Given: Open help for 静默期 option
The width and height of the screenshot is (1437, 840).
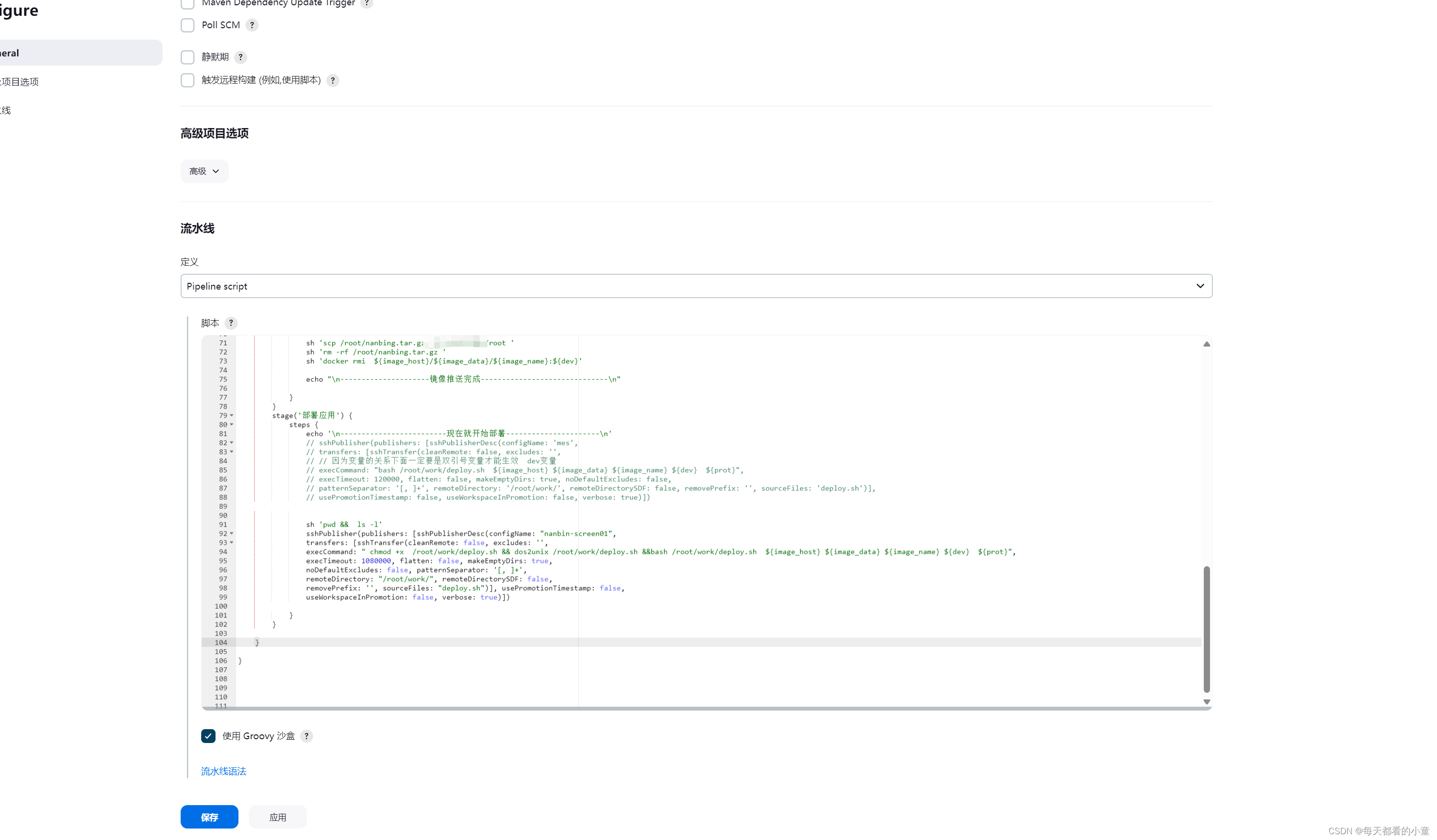Looking at the screenshot, I should coord(240,57).
